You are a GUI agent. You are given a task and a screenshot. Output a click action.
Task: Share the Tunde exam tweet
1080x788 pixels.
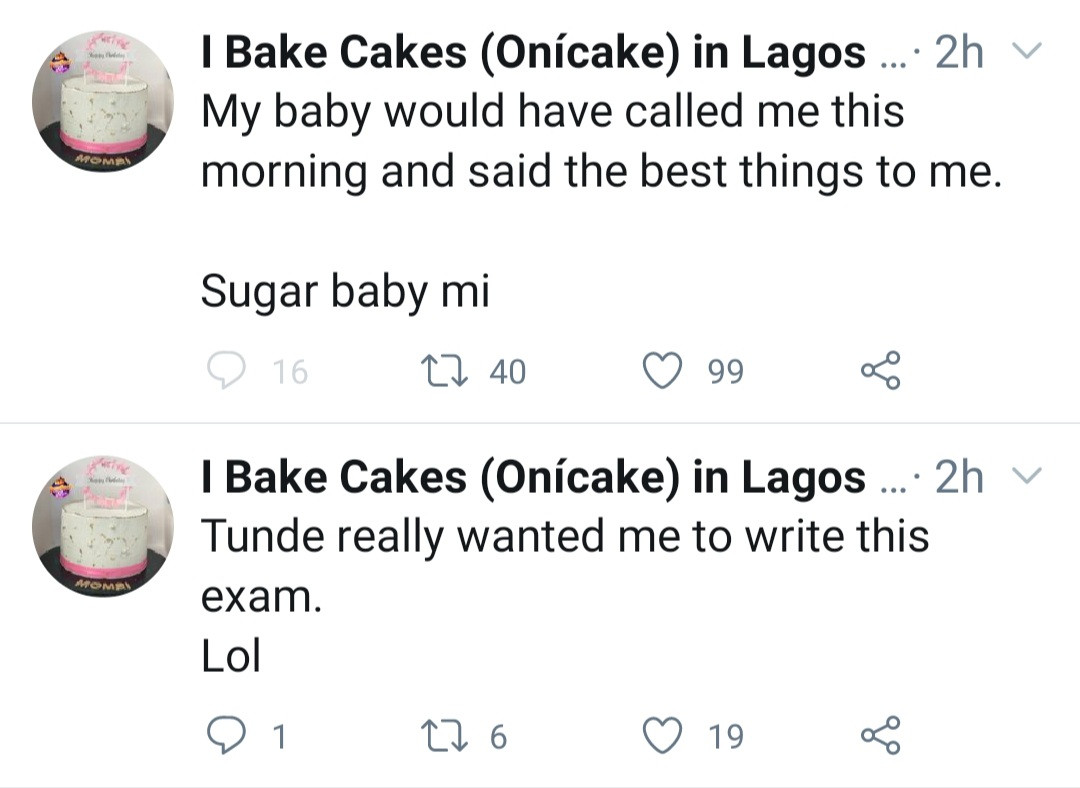click(x=880, y=736)
